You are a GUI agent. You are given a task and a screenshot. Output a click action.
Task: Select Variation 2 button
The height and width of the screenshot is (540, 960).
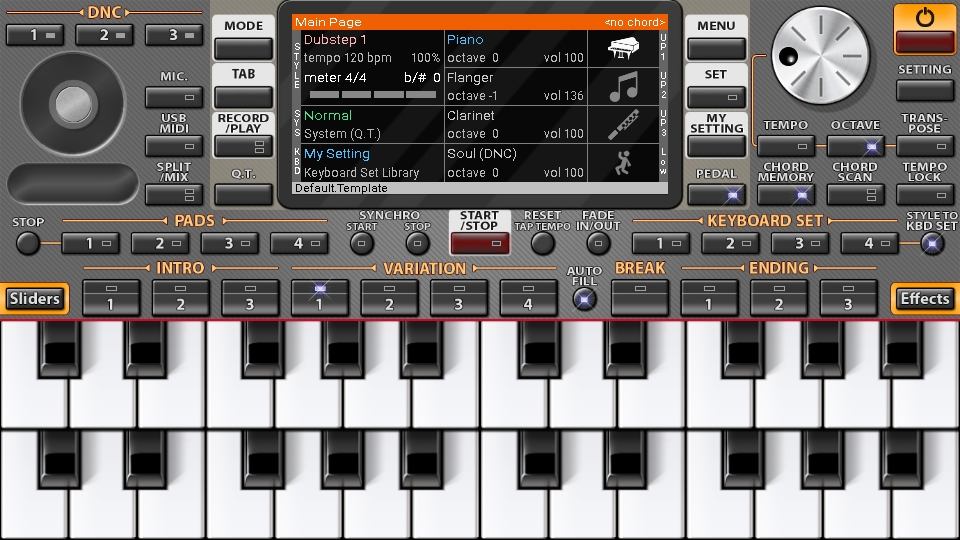pos(389,297)
